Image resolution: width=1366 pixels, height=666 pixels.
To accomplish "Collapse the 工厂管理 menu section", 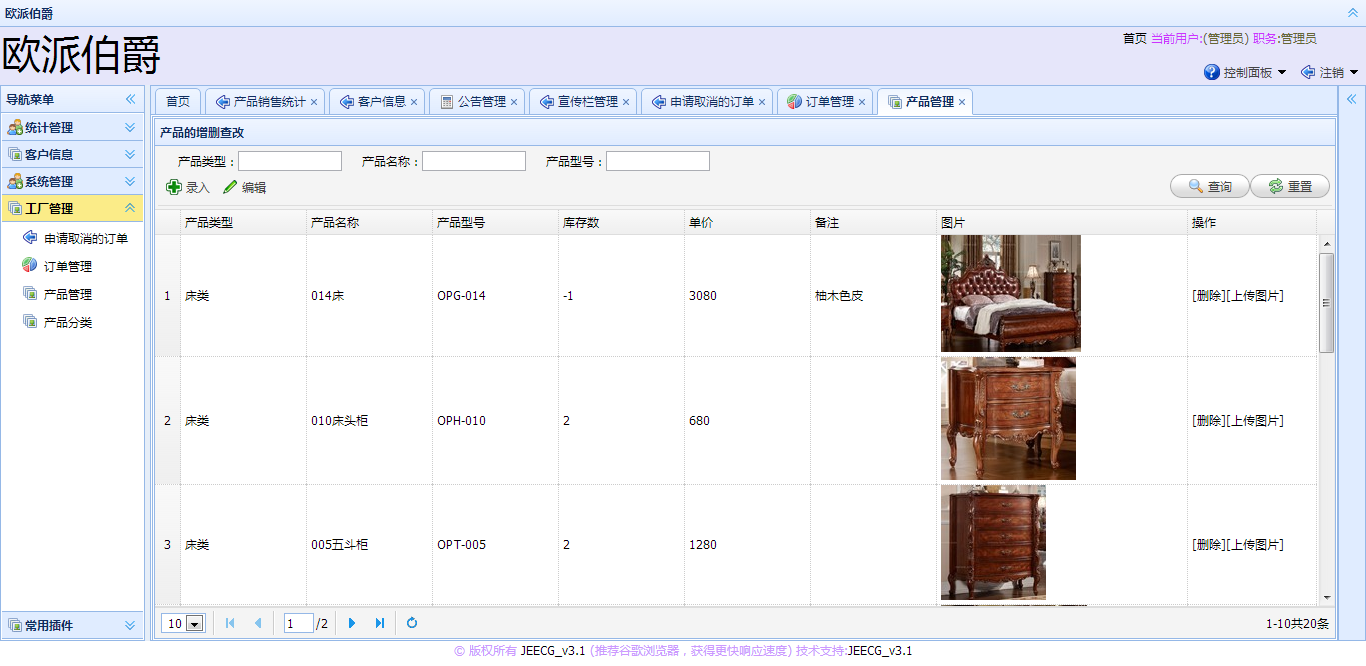I will [130, 209].
